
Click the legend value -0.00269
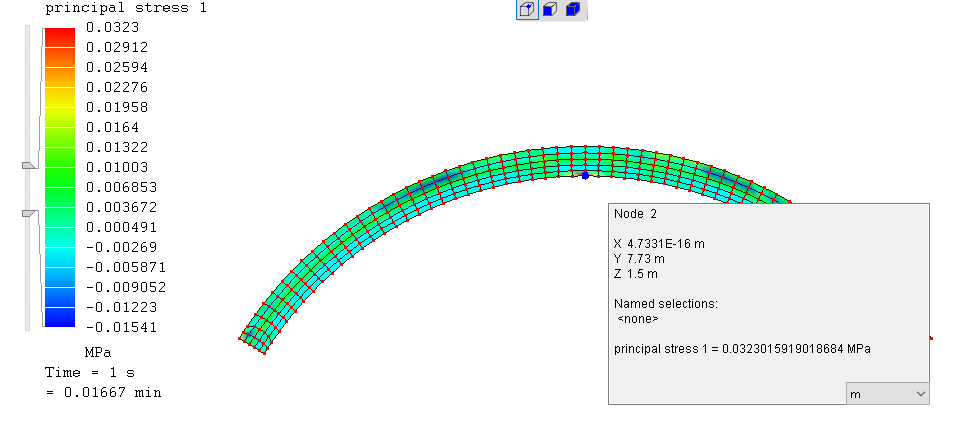coord(122,247)
